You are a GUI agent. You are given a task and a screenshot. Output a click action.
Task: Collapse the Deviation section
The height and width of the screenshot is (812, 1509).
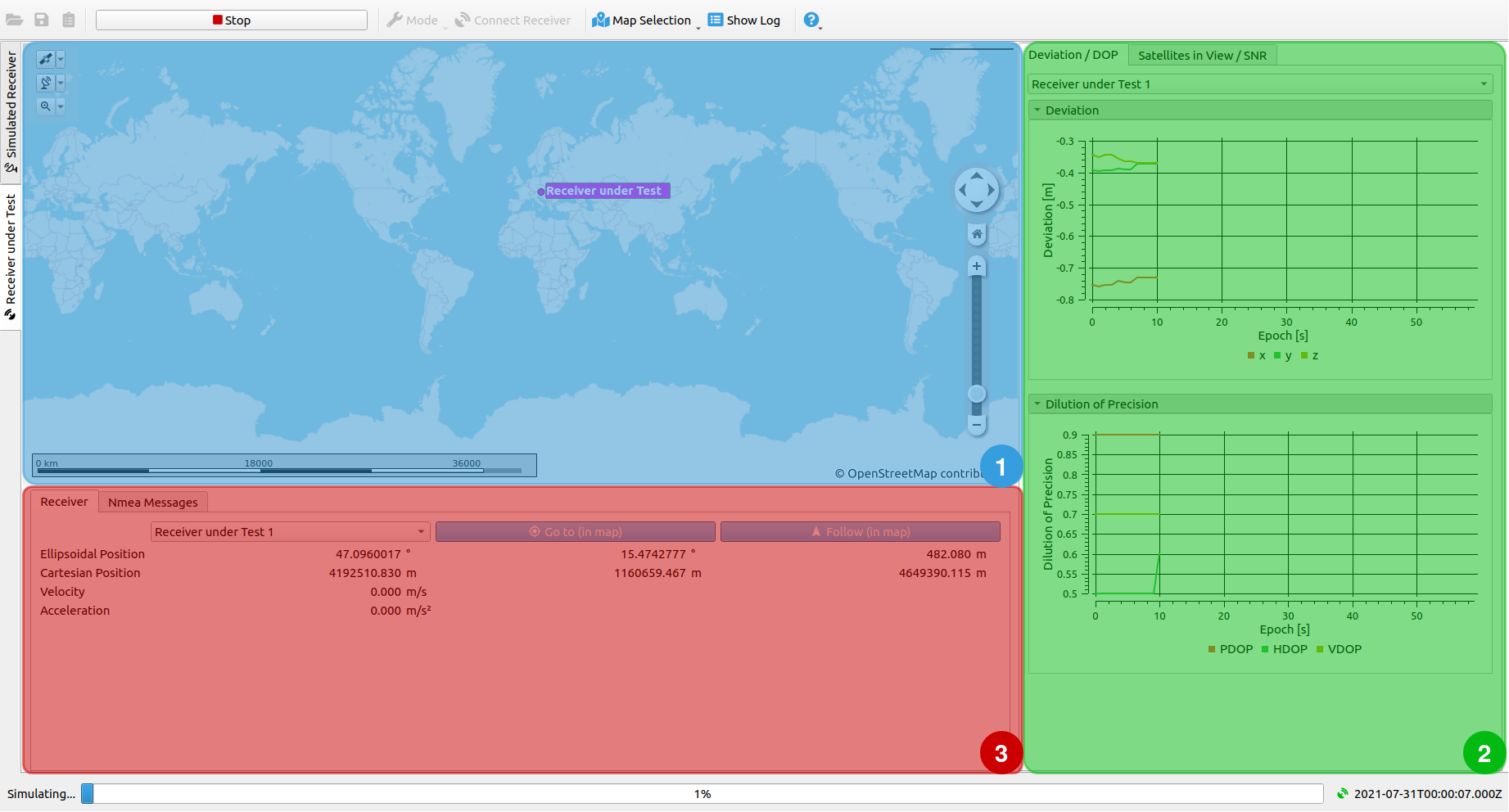(x=1037, y=110)
